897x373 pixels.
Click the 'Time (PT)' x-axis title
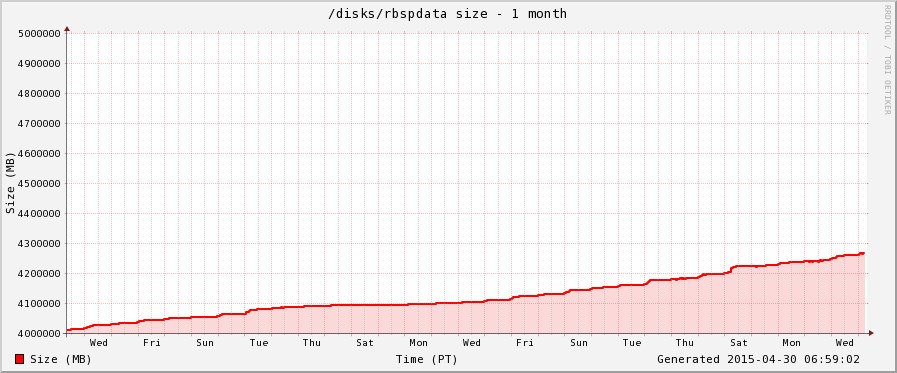(x=427, y=359)
